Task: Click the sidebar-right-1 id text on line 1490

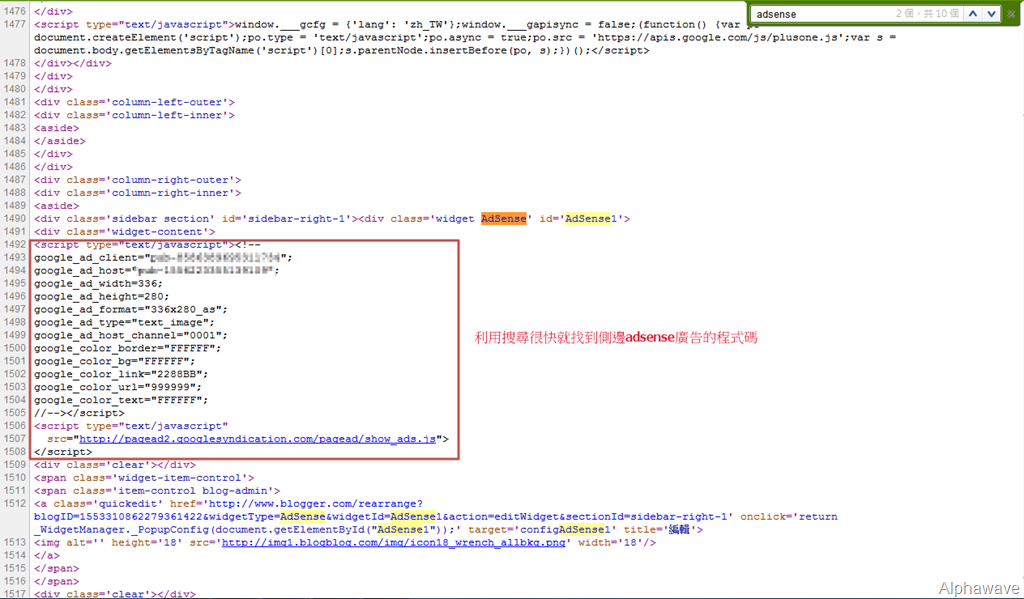Action: (296, 219)
